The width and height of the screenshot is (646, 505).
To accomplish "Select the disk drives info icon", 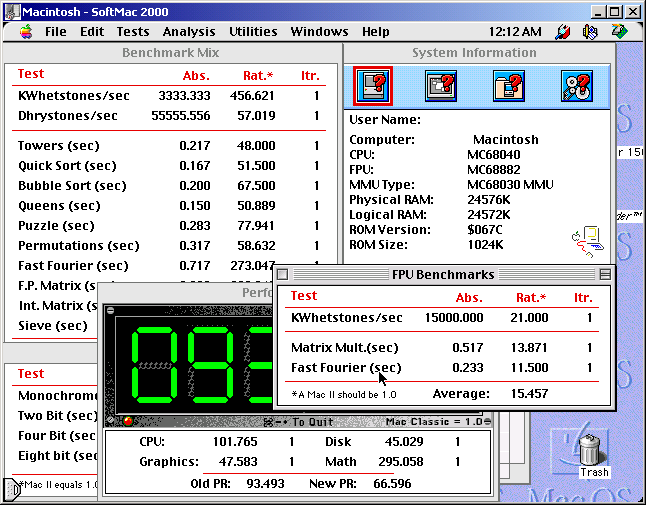I will 577,86.
